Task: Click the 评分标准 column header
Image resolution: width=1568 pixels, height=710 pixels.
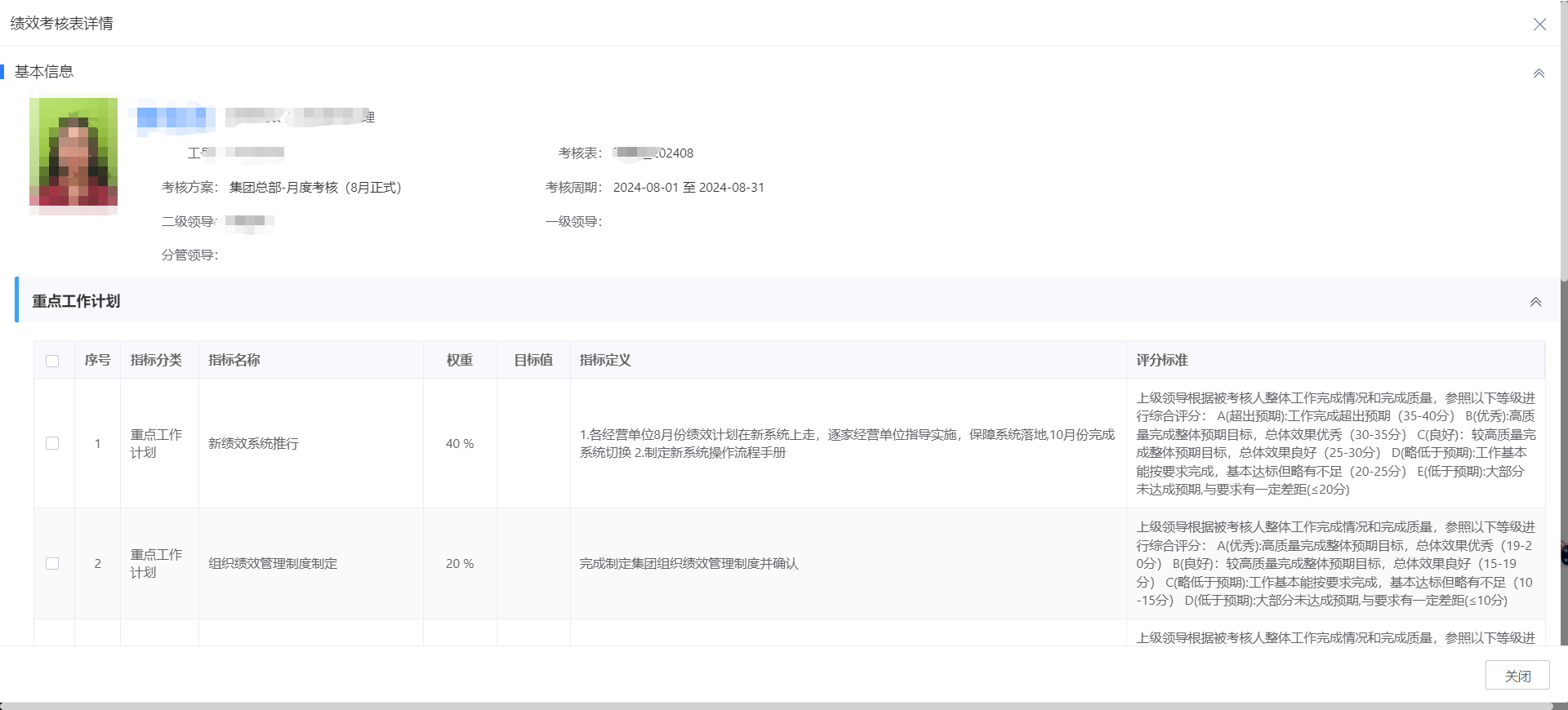Action: (x=1161, y=360)
